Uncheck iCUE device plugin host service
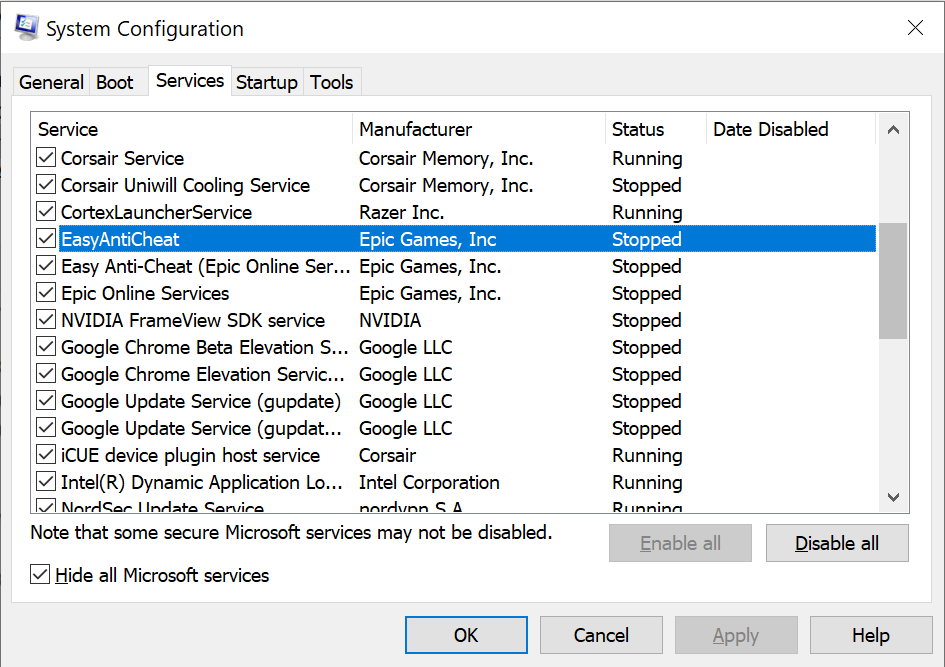Viewport: 945px width, 667px height. [x=46, y=455]
